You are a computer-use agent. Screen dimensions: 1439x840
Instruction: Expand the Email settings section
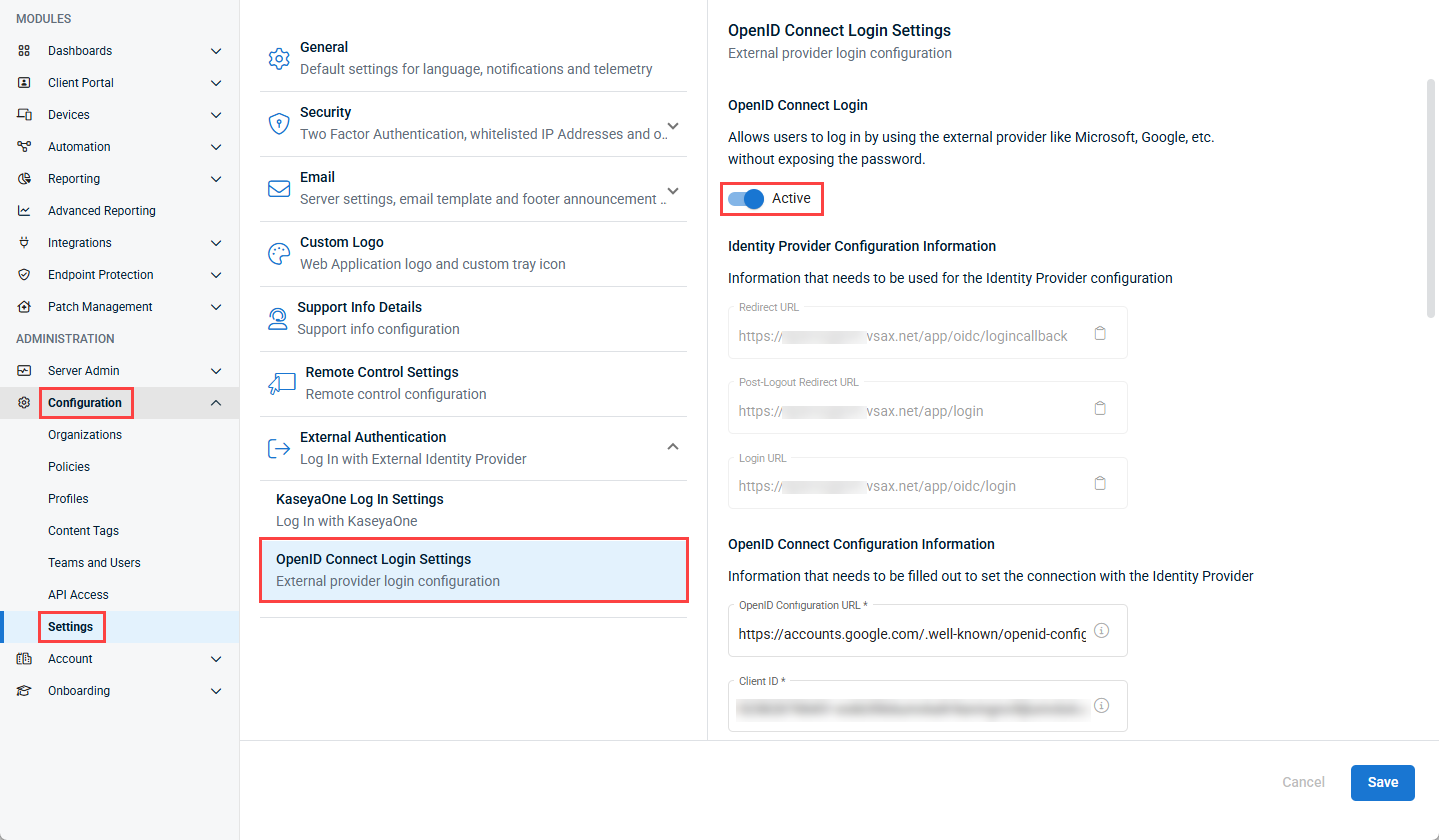[673, 190]
